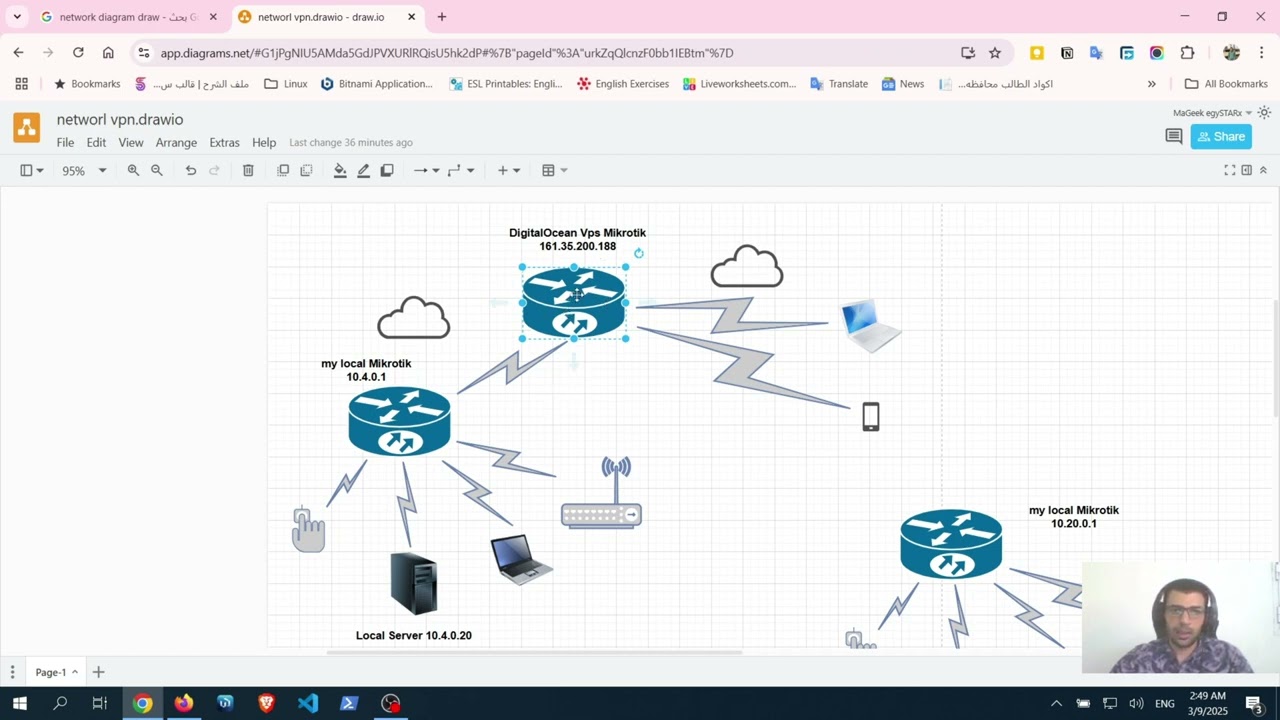The height and width of the screenshot is (720, 1280).
Task: Select the Local Server tower shape
Action: click(414, 583)
